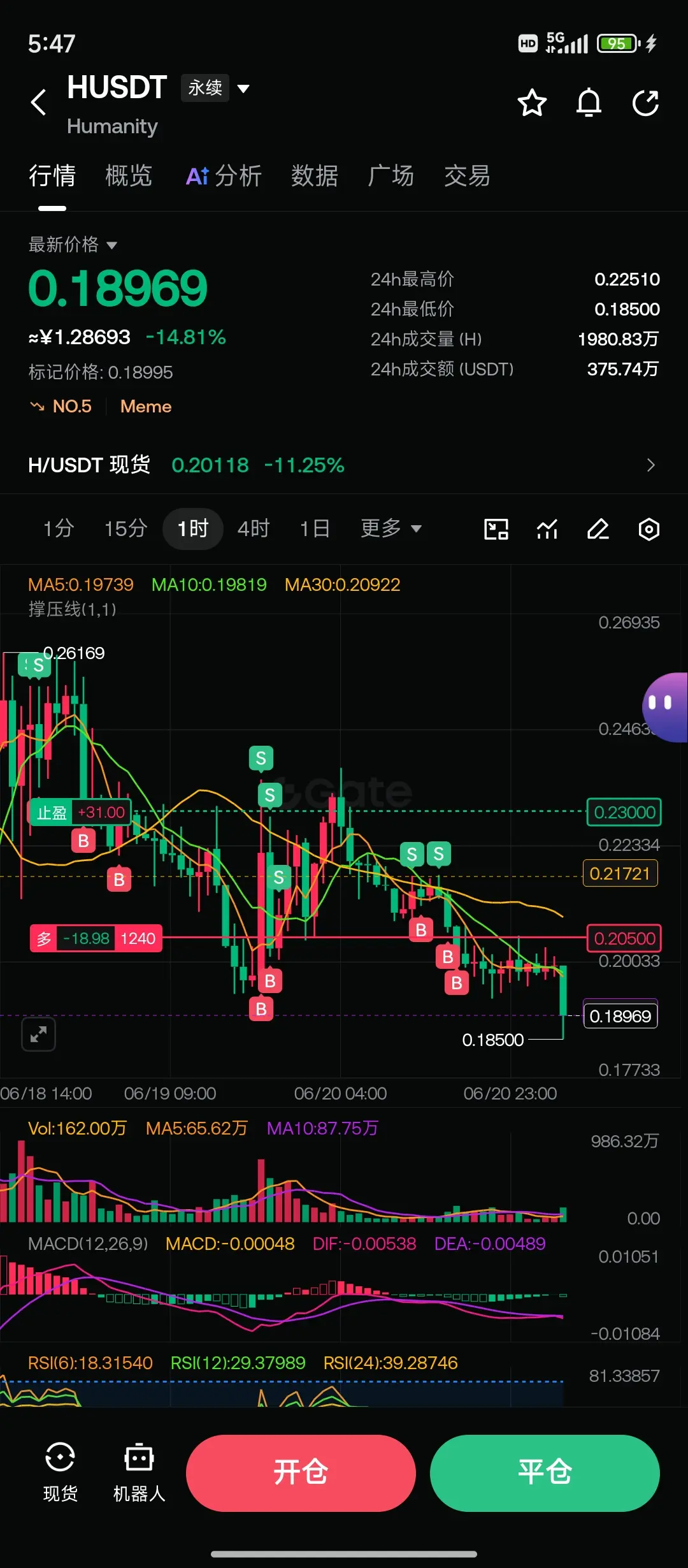Tap the 24h最高价 value 0.22510
The image size is (688, 1568).
coord(627,279)
